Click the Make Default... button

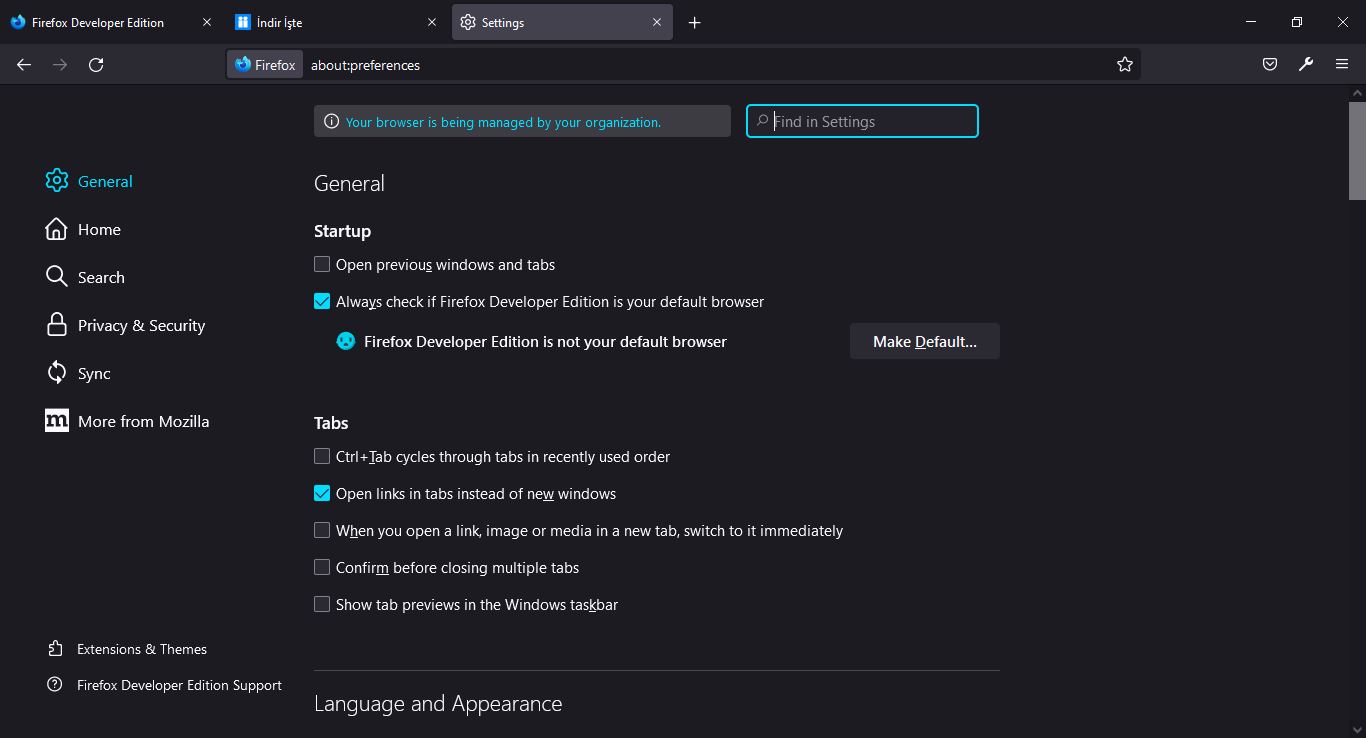[925, 341]
